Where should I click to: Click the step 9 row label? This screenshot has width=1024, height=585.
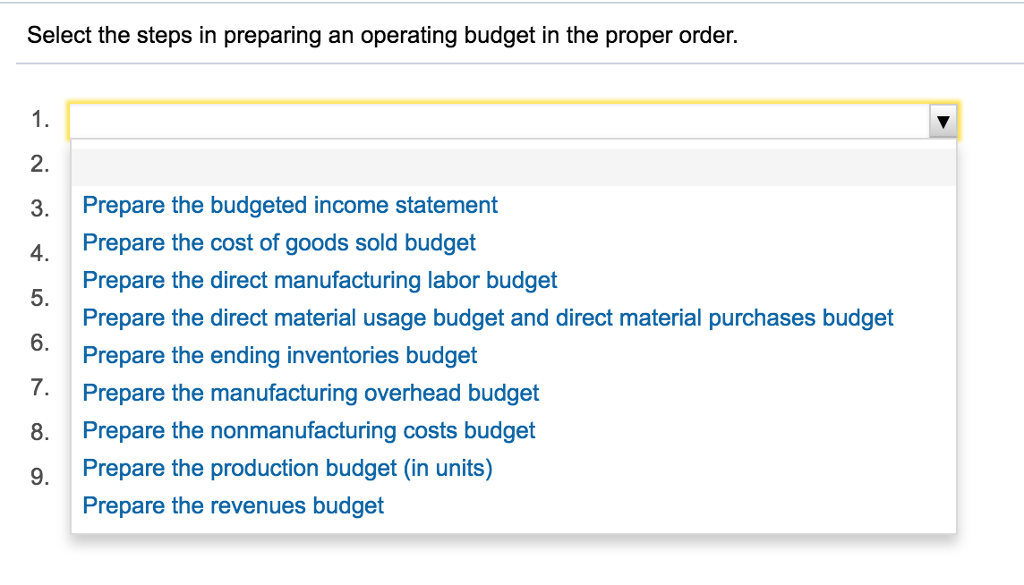point(39,477)
